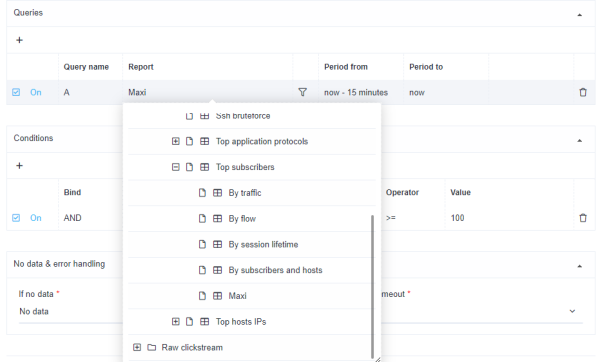Add a new query with the plus icon
600x362 pixels.
pyautogui.click(x=20, y=40)
